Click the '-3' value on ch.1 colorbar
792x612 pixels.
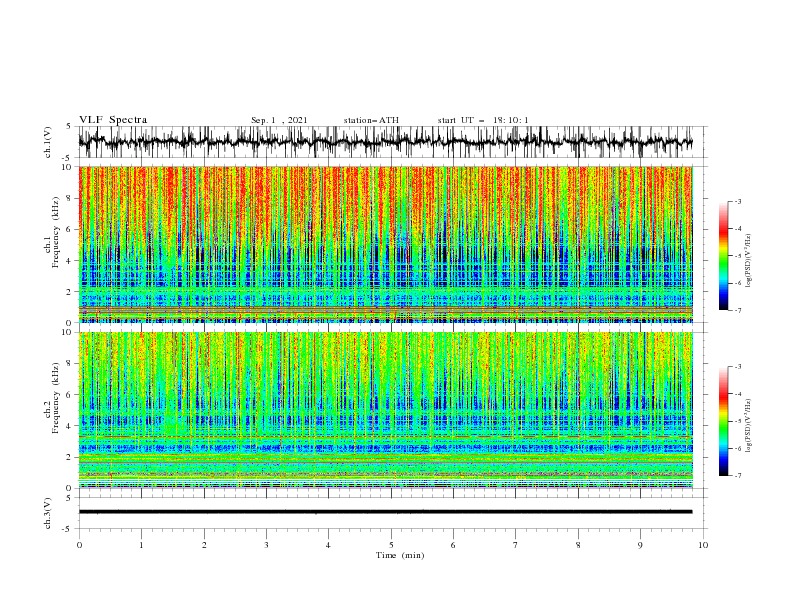tap(736, 201)
